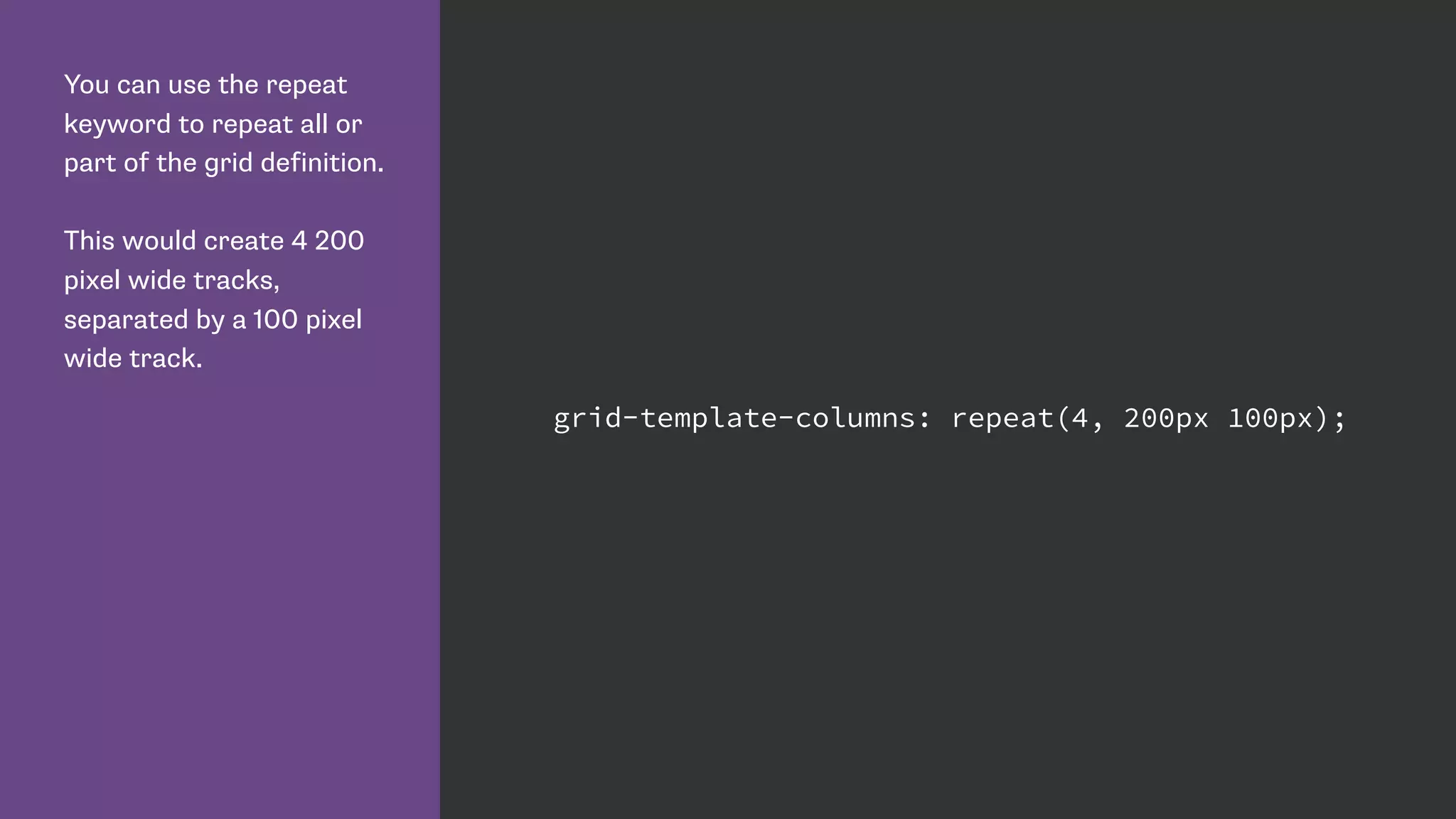
Task: Click 'pixel wide tracks,' text line
Action: click(171, 280)
